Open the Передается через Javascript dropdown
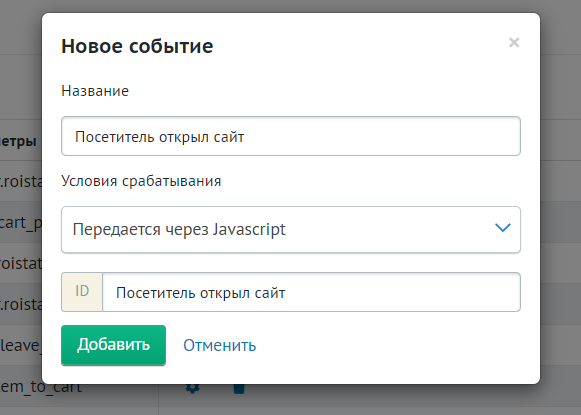The width and height of the screenshot is (581, 415). (x=291, y=230)
